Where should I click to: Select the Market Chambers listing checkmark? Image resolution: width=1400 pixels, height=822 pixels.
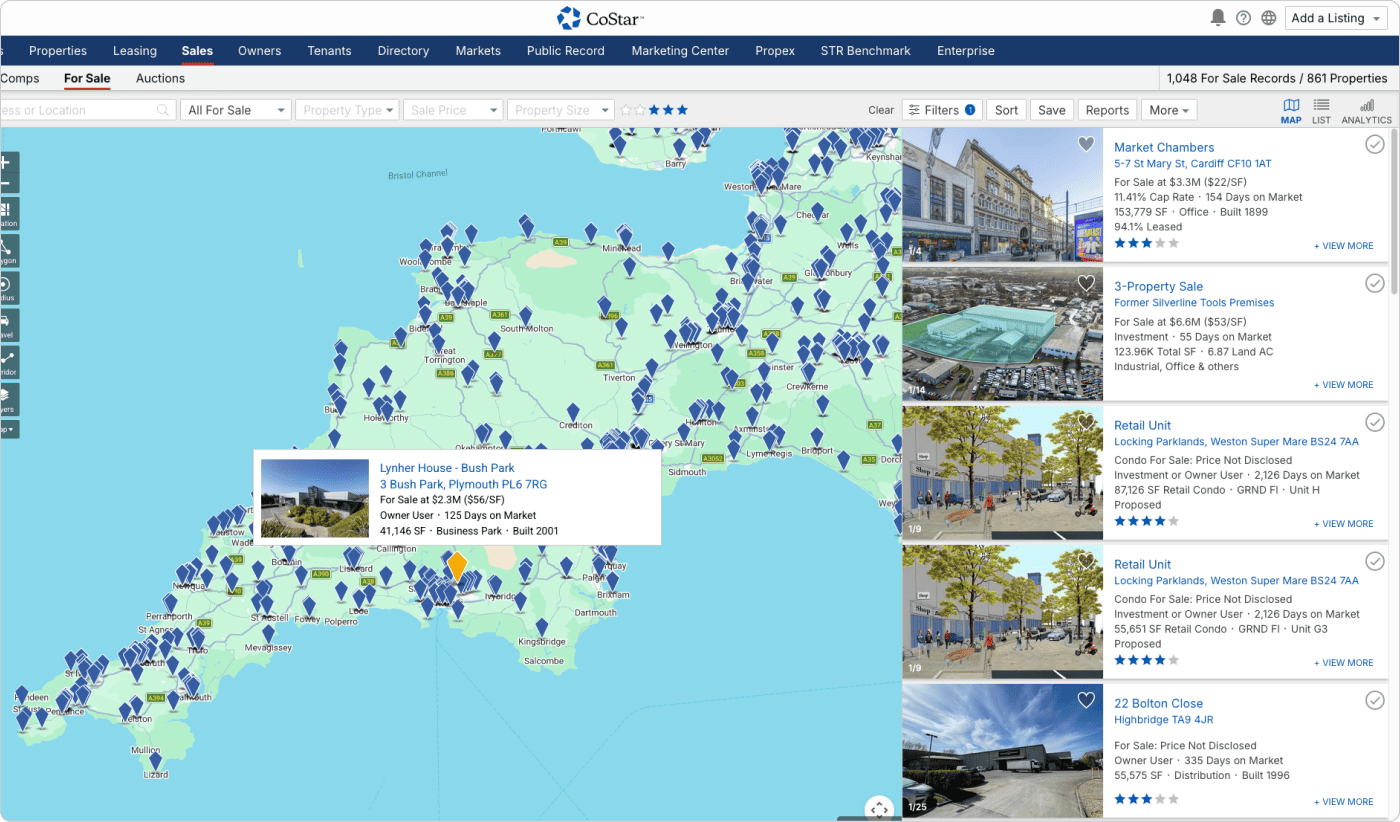tap(1375, 145)
